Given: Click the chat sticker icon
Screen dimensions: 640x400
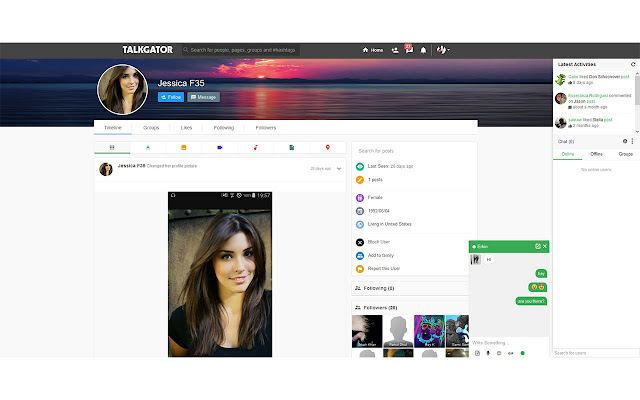Looking at the screenshot, I should point(499,353).
